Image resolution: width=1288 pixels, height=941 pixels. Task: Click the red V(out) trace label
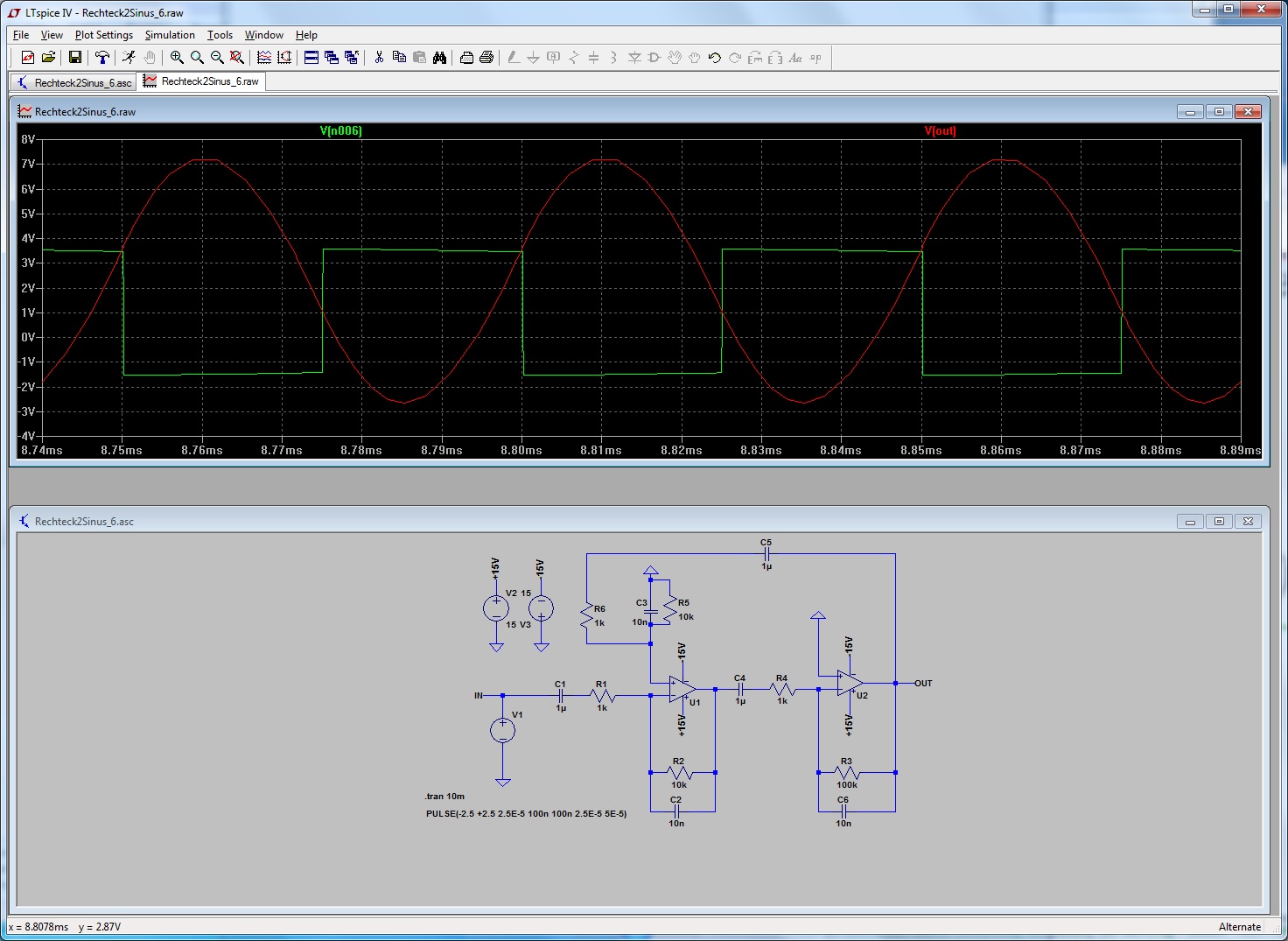click(x=940, y=130)
